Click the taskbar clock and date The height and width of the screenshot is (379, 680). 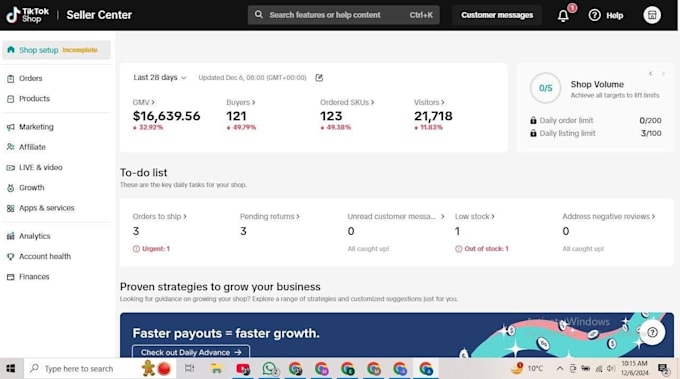tap(634, 368)
